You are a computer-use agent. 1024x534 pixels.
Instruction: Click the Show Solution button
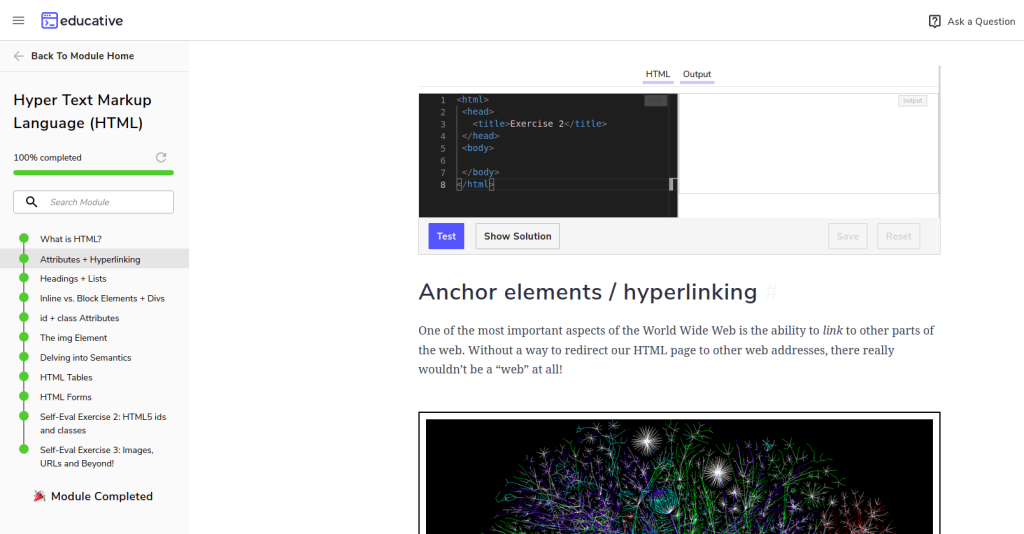click(x=517, y=236)
